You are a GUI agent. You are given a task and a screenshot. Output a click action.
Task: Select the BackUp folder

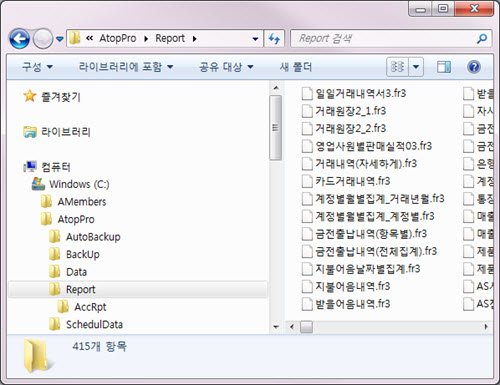[83, 254]
